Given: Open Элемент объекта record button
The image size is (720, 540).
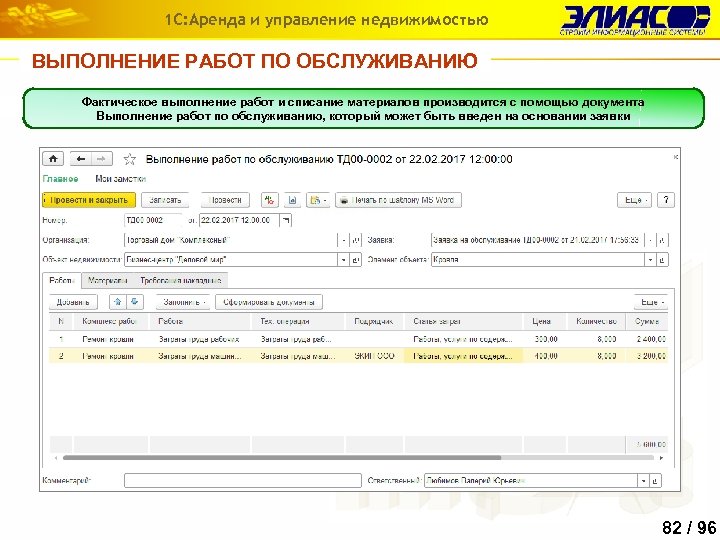Looking at the screenshot, I should [x=662, y=260].
